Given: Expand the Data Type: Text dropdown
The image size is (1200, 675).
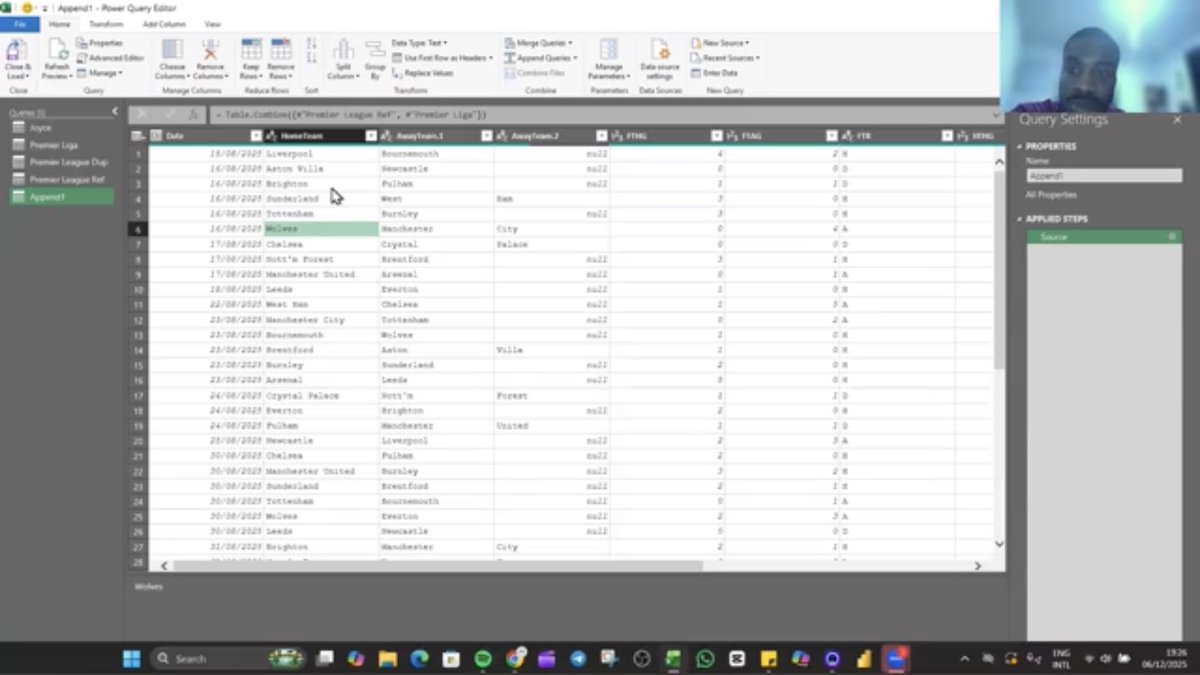Looking at the screenshot, I should [x=419, y=43].
